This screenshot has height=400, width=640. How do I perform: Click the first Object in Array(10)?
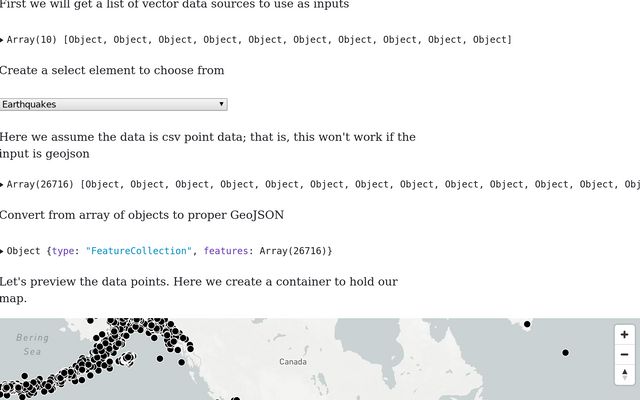click(85, 40)
